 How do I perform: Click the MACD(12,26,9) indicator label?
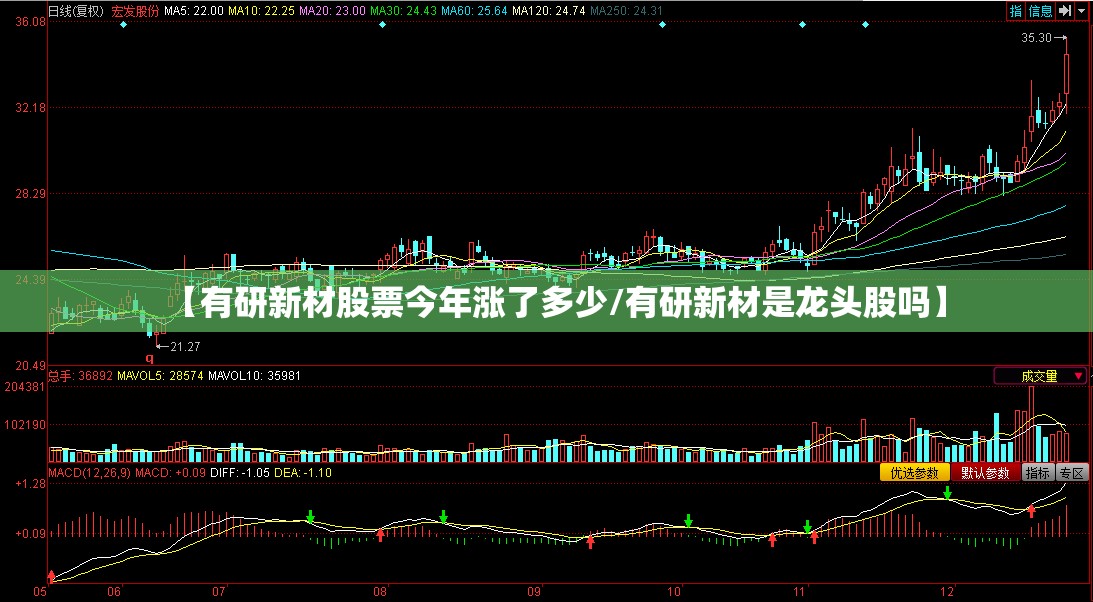point(89,472)
